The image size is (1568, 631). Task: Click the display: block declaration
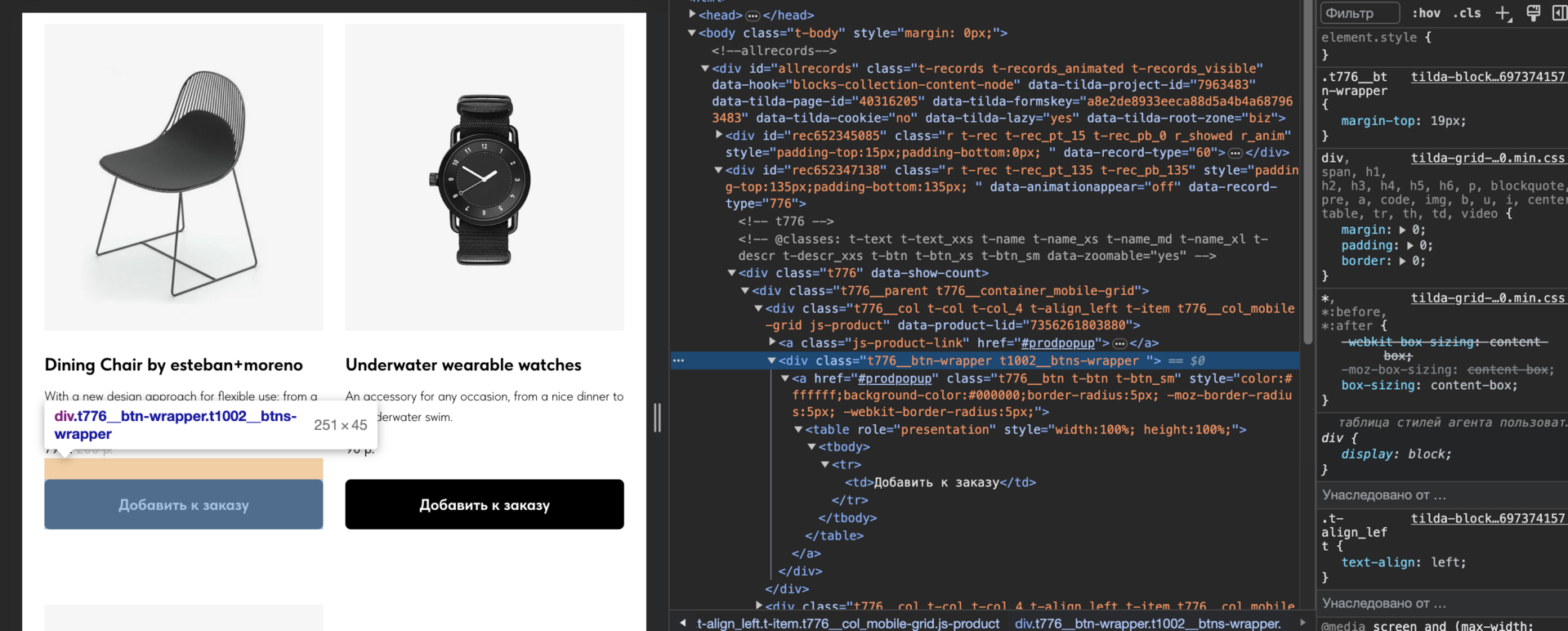(1396, 454)
